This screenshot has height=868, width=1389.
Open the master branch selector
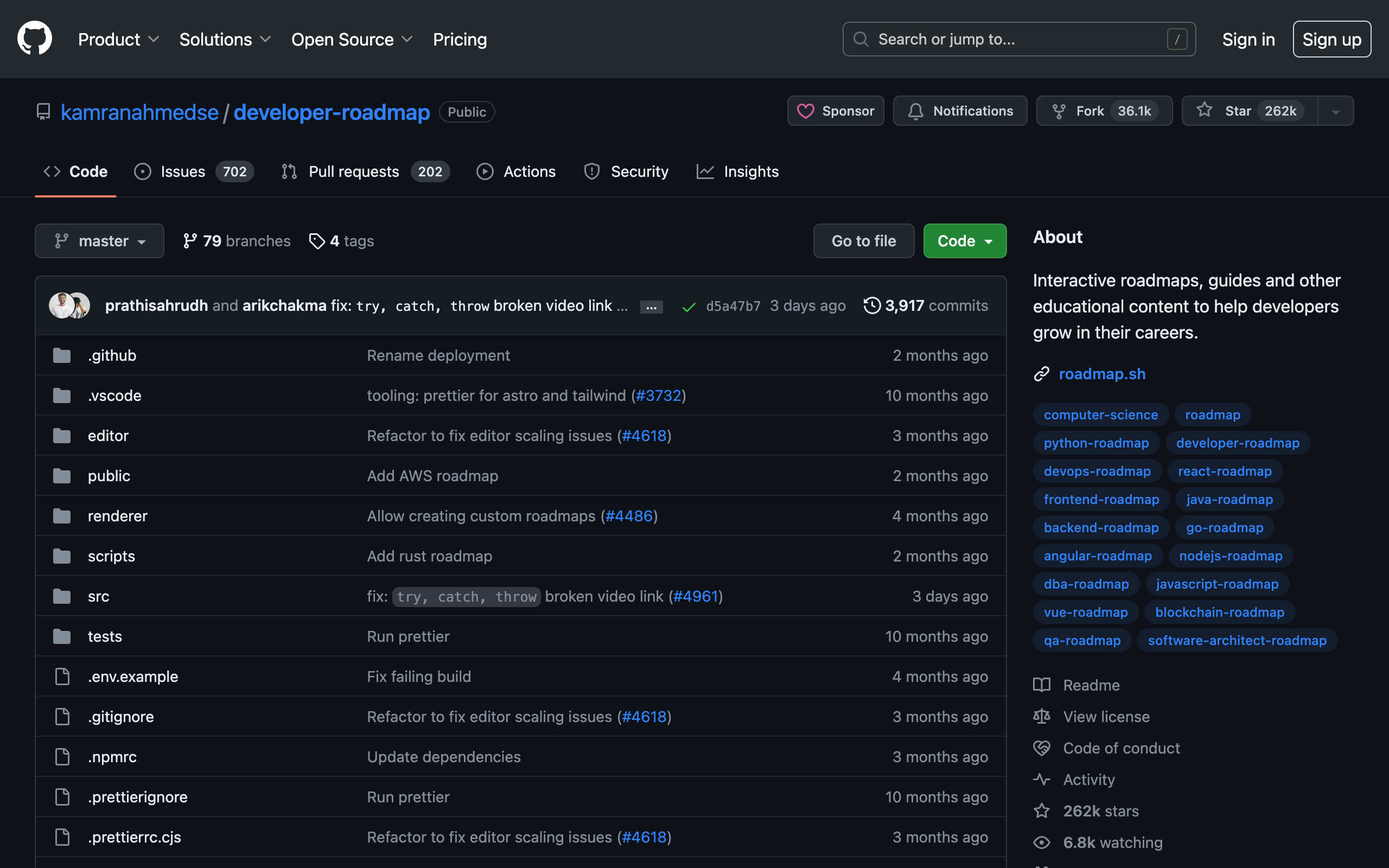click(x=99, y=241)
